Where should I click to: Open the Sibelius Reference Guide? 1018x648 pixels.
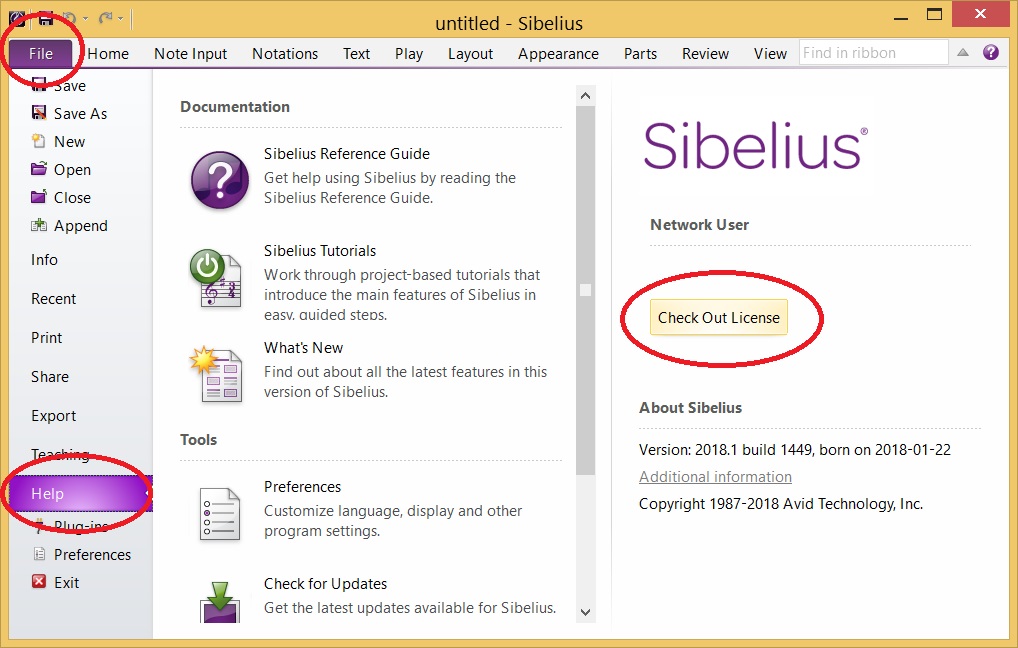pos(345,154)
